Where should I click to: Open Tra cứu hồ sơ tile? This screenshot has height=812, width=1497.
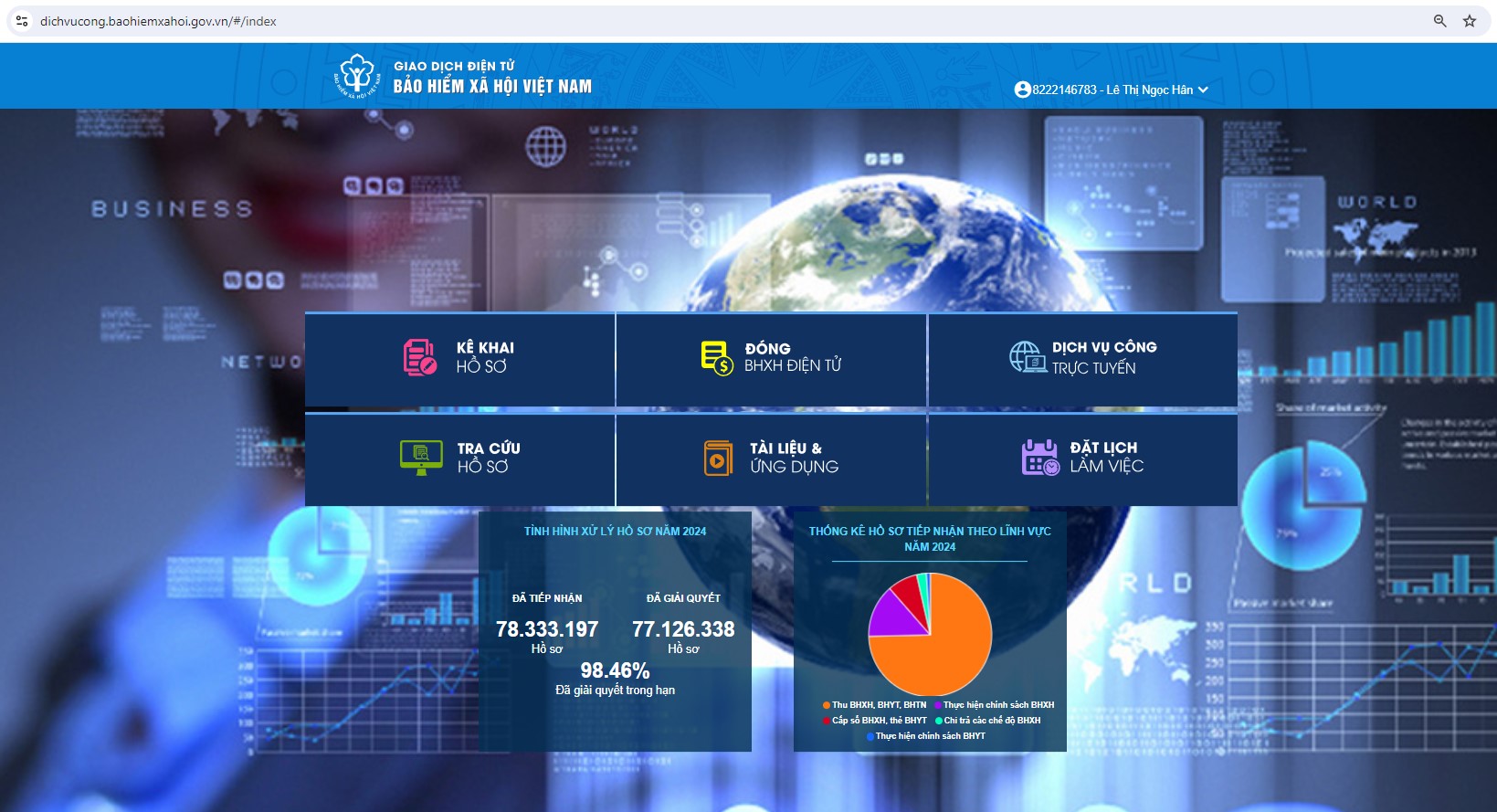point(459,459)
